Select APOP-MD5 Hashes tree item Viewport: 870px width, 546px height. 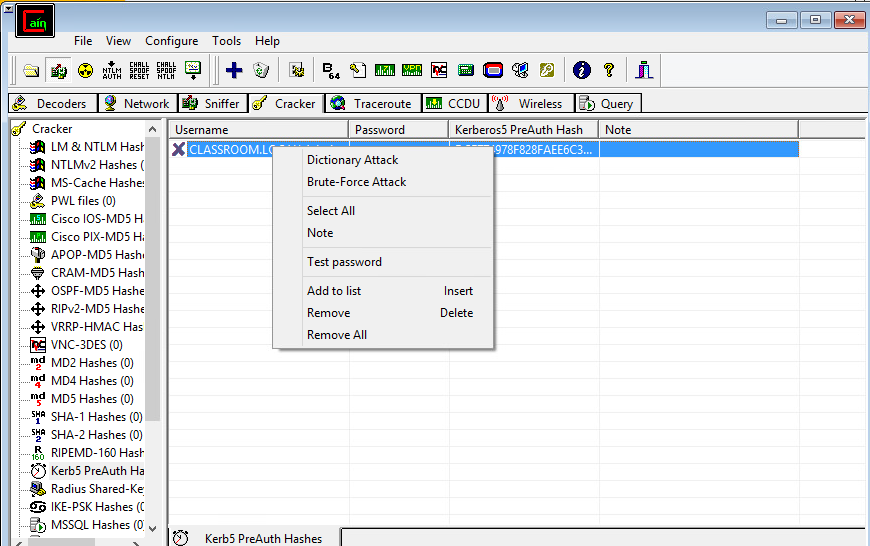(97, 255)
